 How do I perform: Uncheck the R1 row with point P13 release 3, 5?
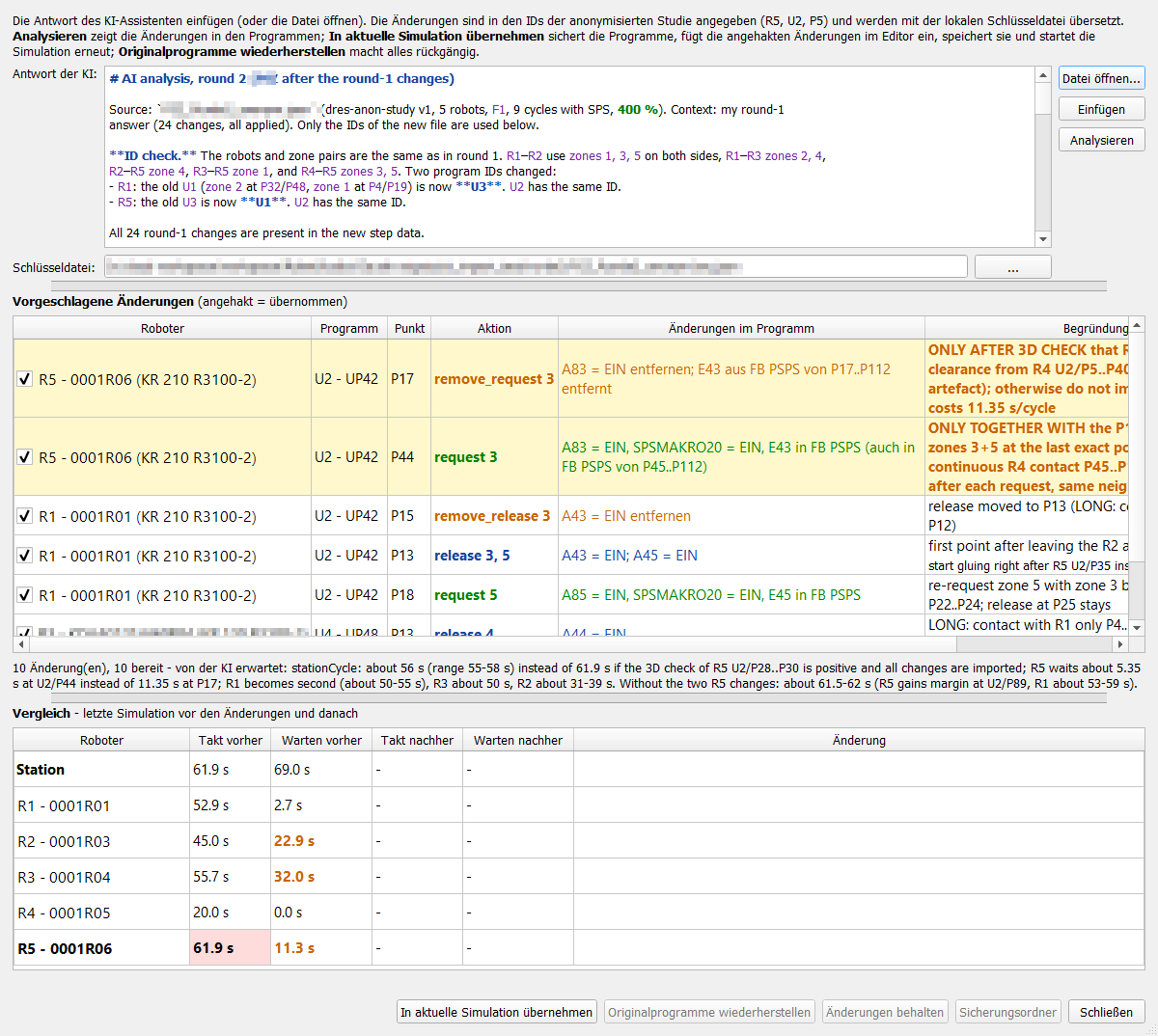25,556
